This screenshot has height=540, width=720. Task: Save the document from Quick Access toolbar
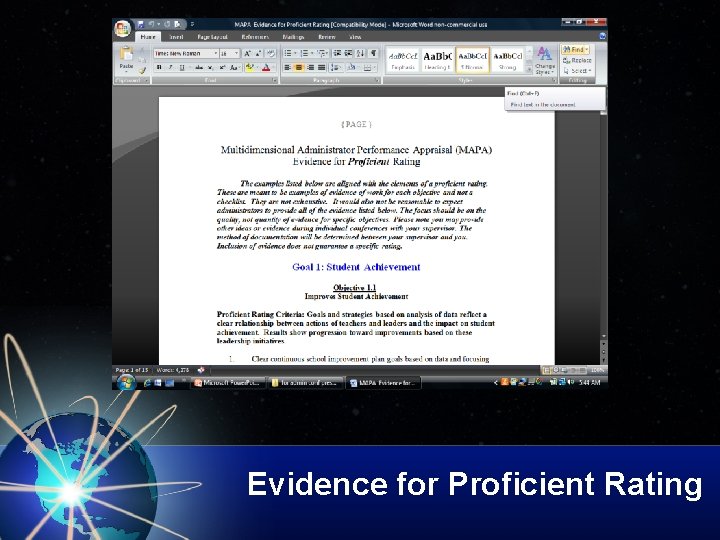point(141,24)
